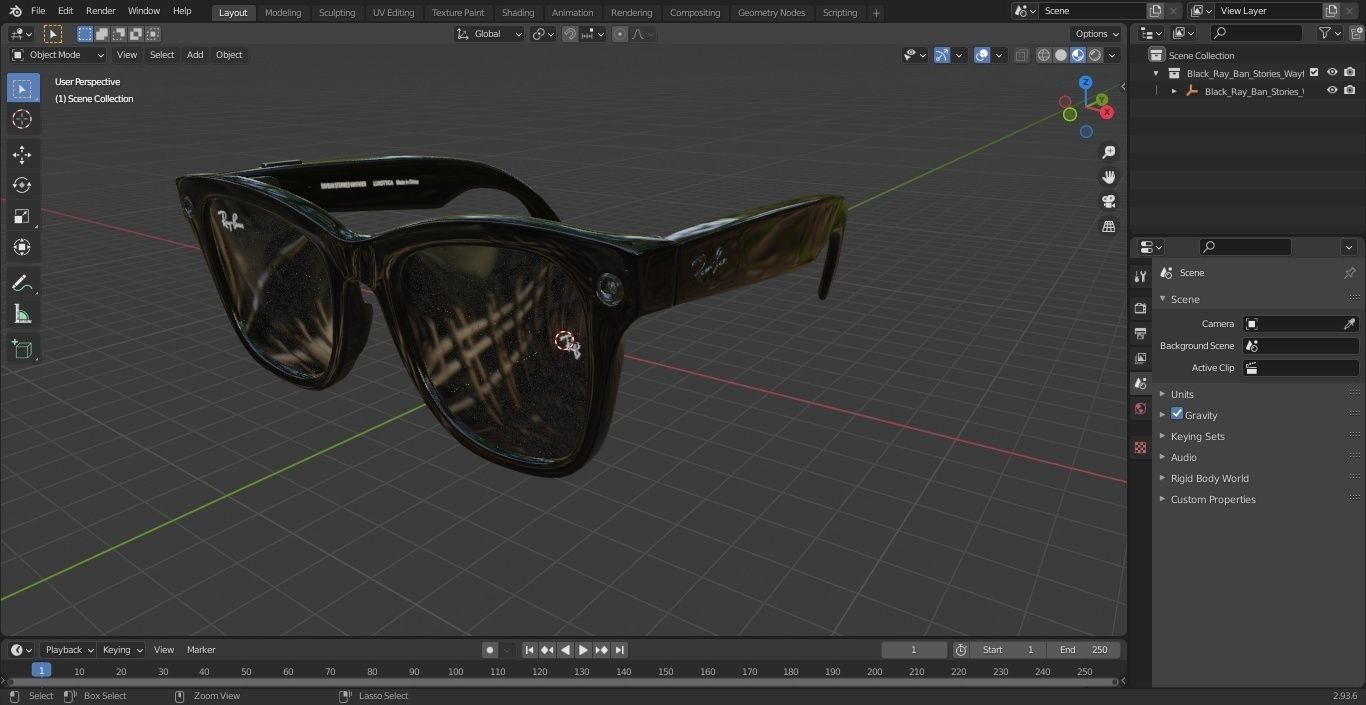Switch to the Shading workspace tab
The image size is (1366, 705).
tap(518, 12)
